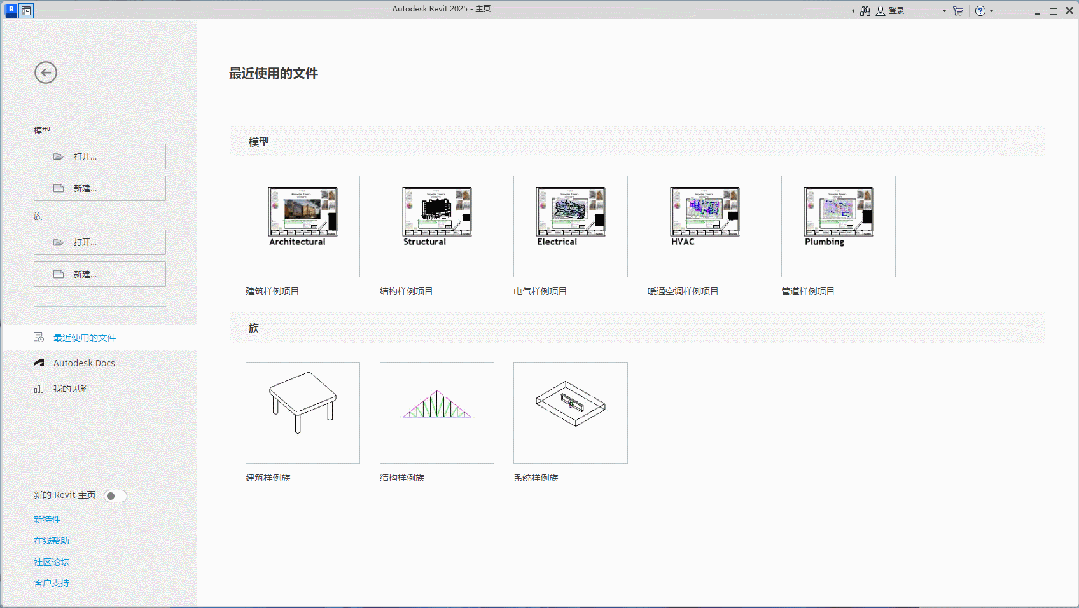Screen dimensions: 1079x608
Task: Click the insights bar chart icon
Action: pos(38,389)
